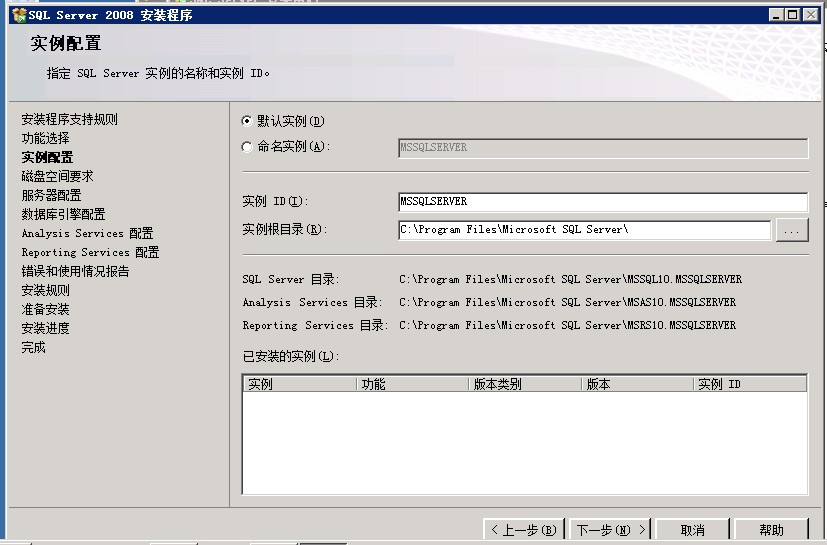Click the disabled named instance text field
Image resolution: width=827 pixels, height=545 pixels.
click(x=602, y=147)
